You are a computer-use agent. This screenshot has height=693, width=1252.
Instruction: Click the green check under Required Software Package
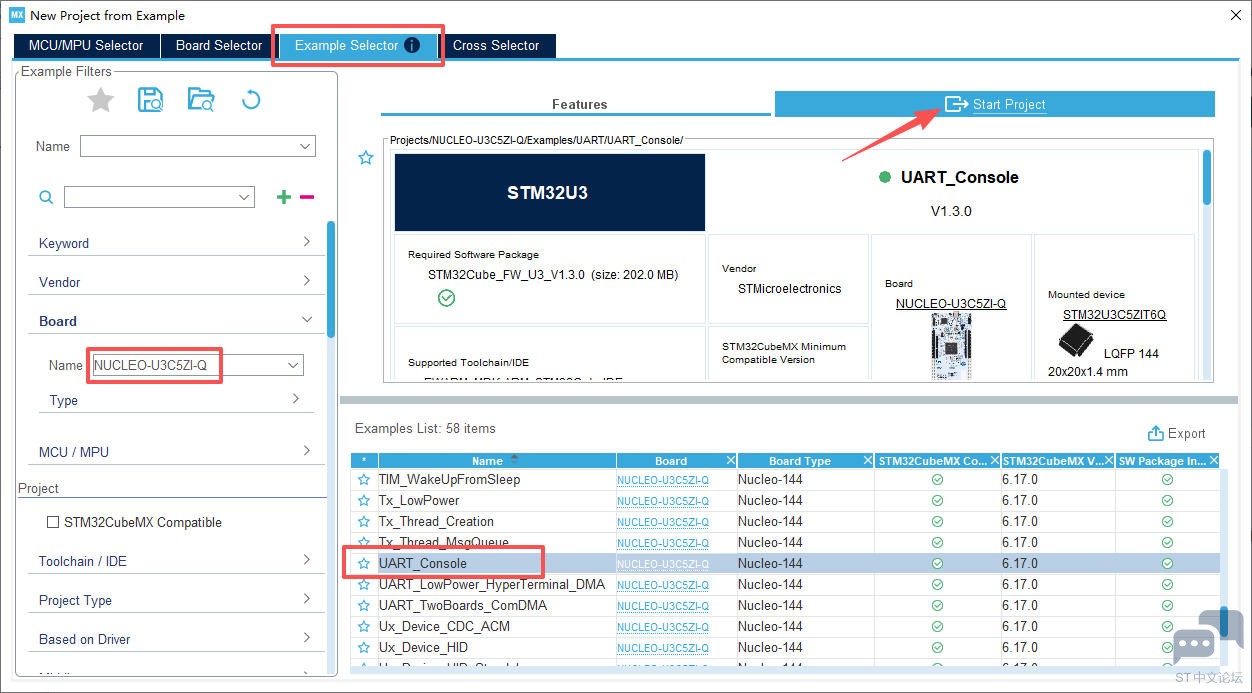[447, 298]
